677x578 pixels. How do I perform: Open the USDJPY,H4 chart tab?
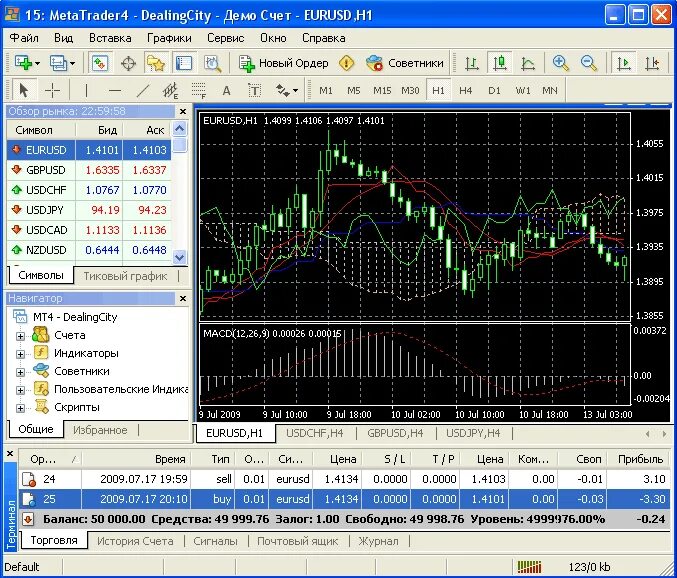473,433
